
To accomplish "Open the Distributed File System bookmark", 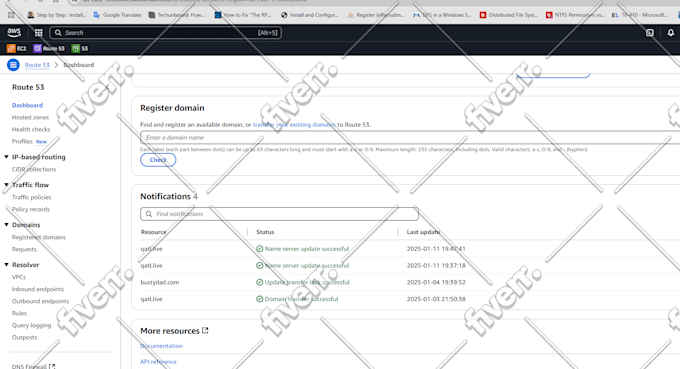I will [509, 15].
